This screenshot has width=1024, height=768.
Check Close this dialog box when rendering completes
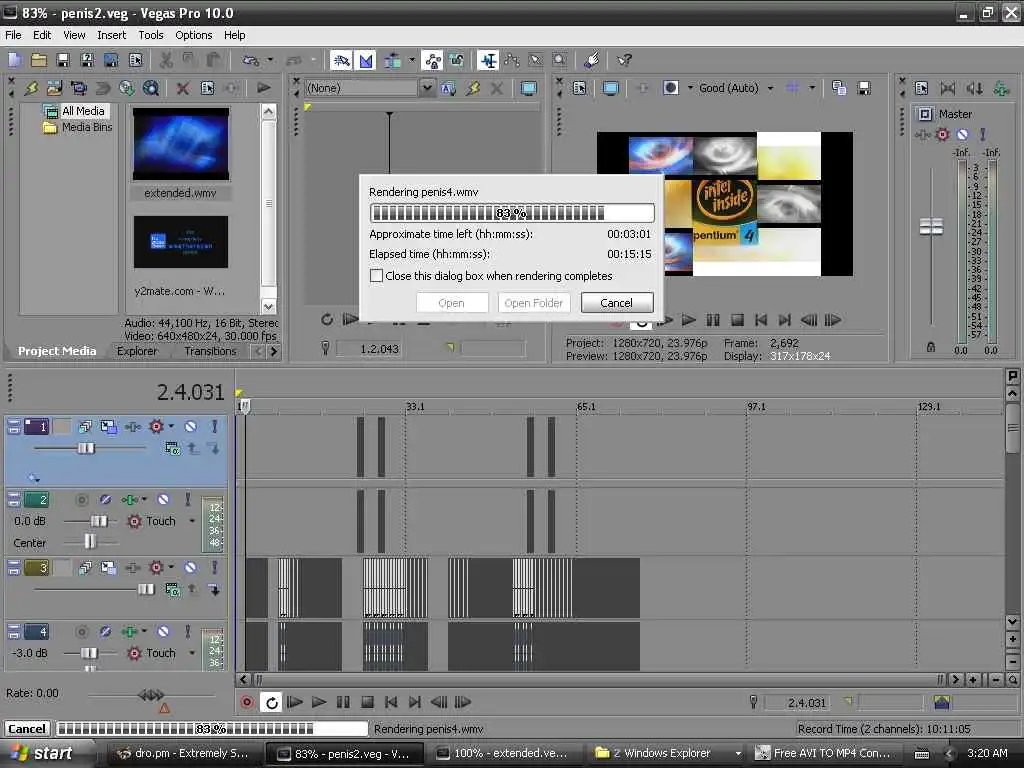pyautogui.click(x=376, y=276)
